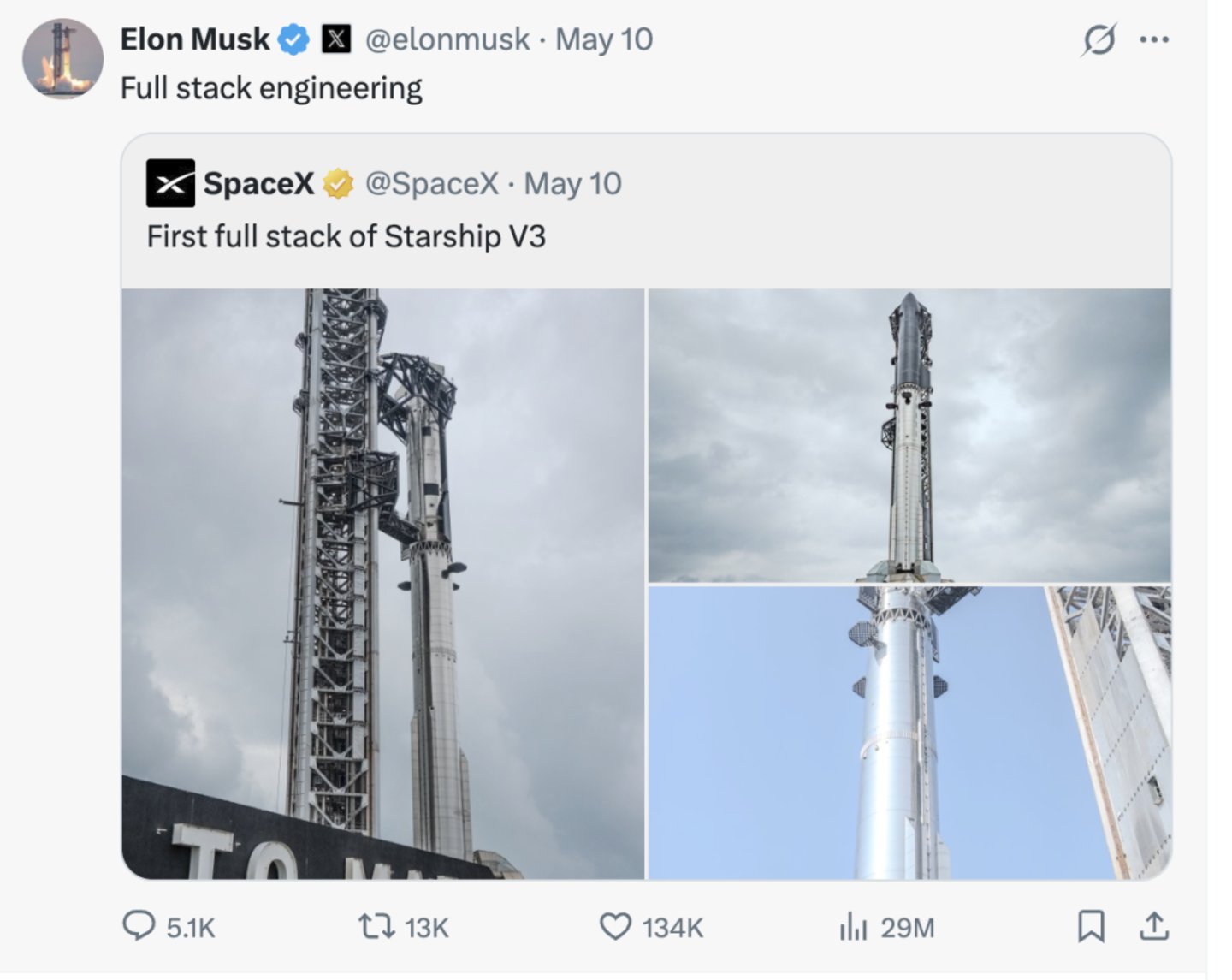The image size is (1232, 980).
Task: Click the X affiliate badge icon
Action: [x=335, y=39]
